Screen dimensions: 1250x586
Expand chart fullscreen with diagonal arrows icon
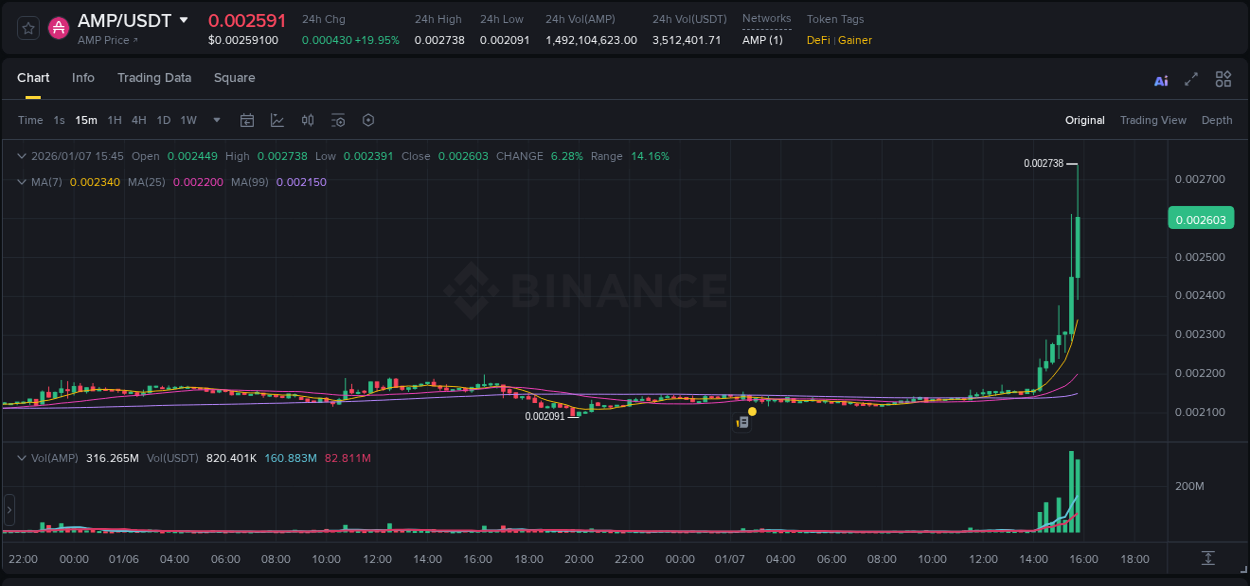click(1190, 78)
